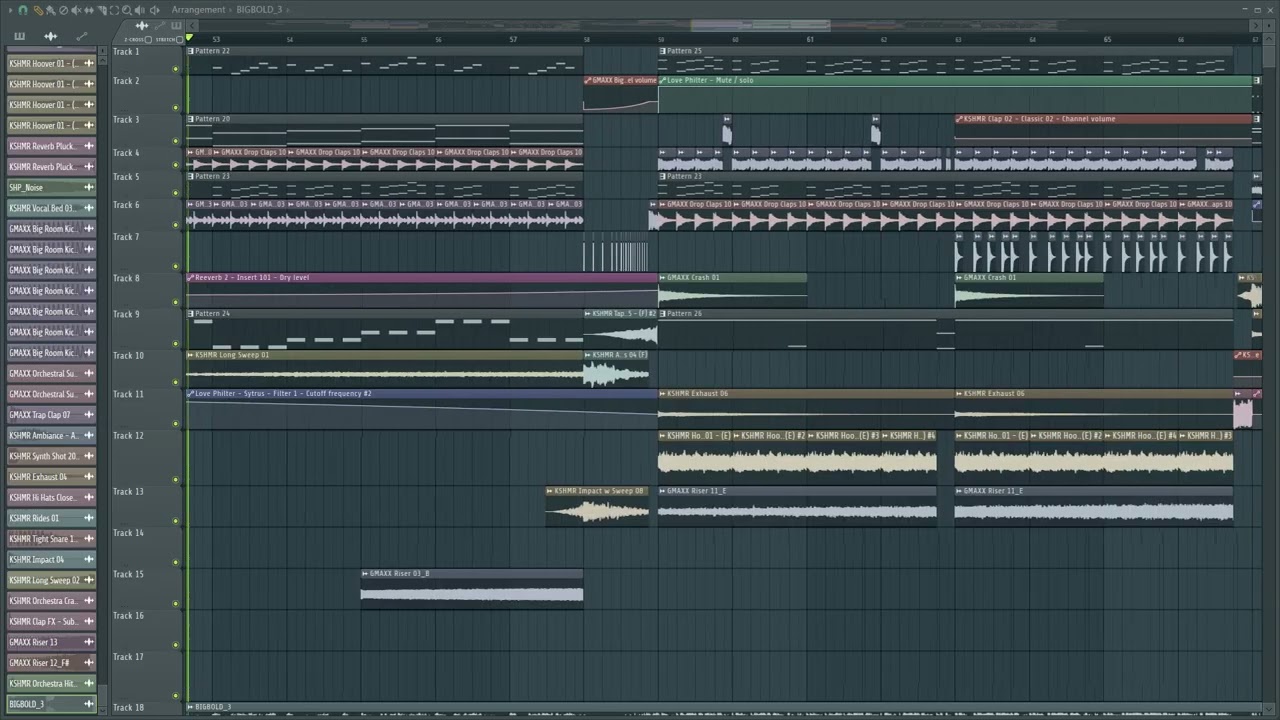The image size is (1280, 720).
Task: Click the pattern clip focus icon above Track 1
Action: coord(176,25)
